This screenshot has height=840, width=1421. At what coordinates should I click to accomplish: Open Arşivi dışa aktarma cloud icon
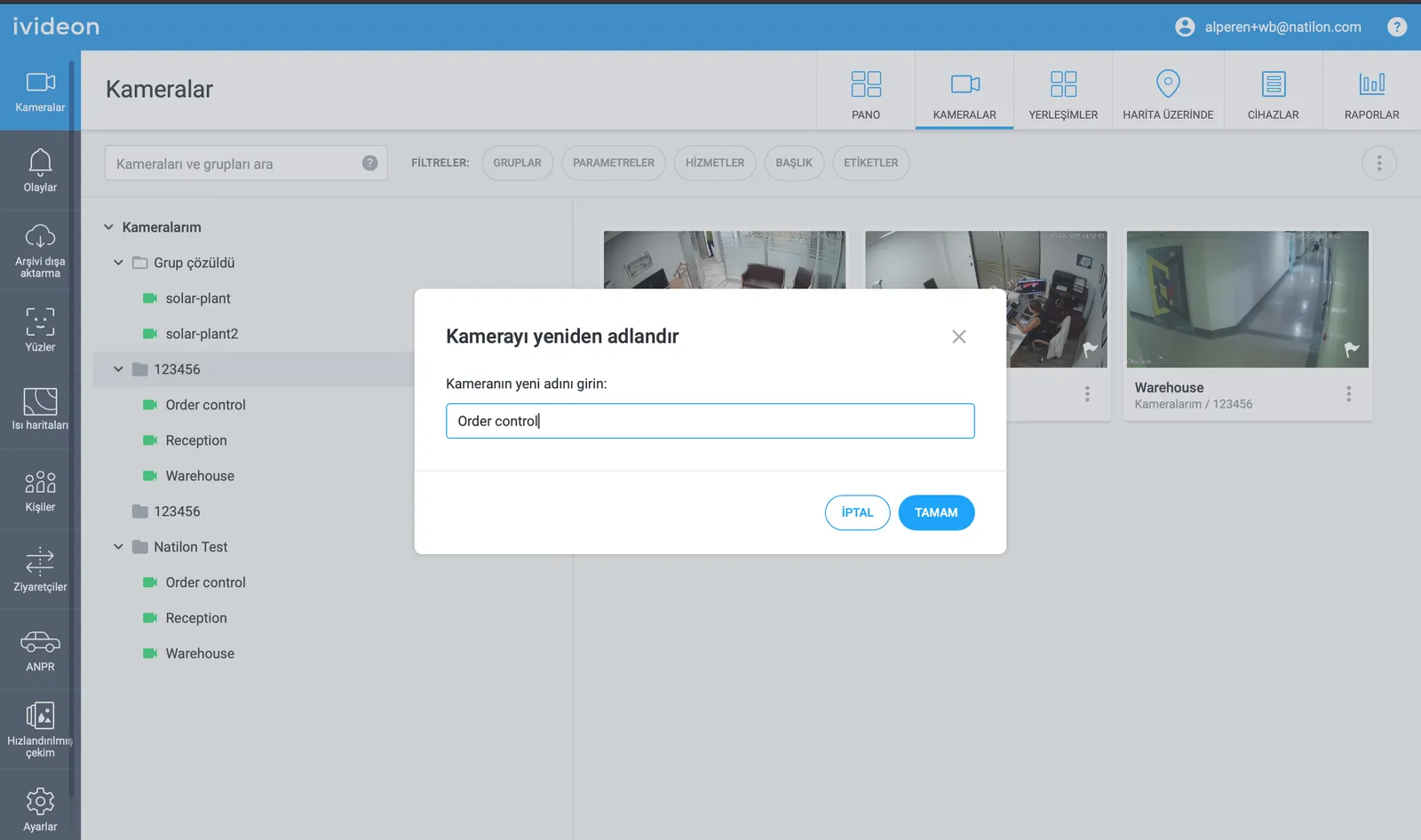tap(40, 237)
